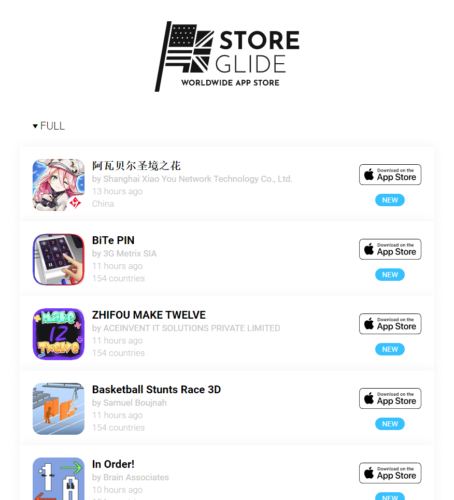Image resolution: width=454 pixels, height=500 pixels.
Task: Expand the FULL dropdown filter
Action: point(49,126)
